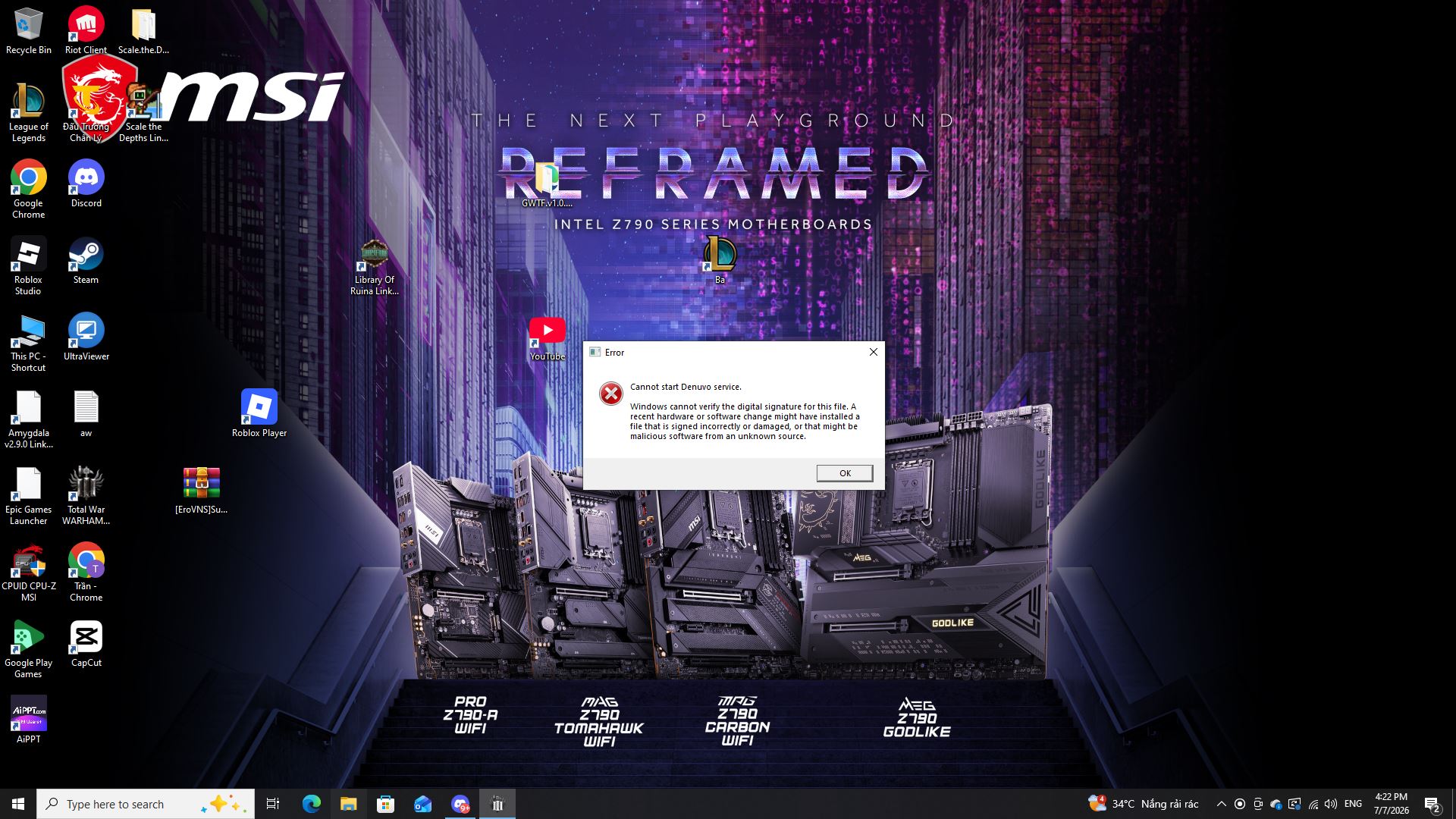This screenshot has width=1456, height=819.
Task: Close the Error dialog with the X
Action: tap(873, 352)
